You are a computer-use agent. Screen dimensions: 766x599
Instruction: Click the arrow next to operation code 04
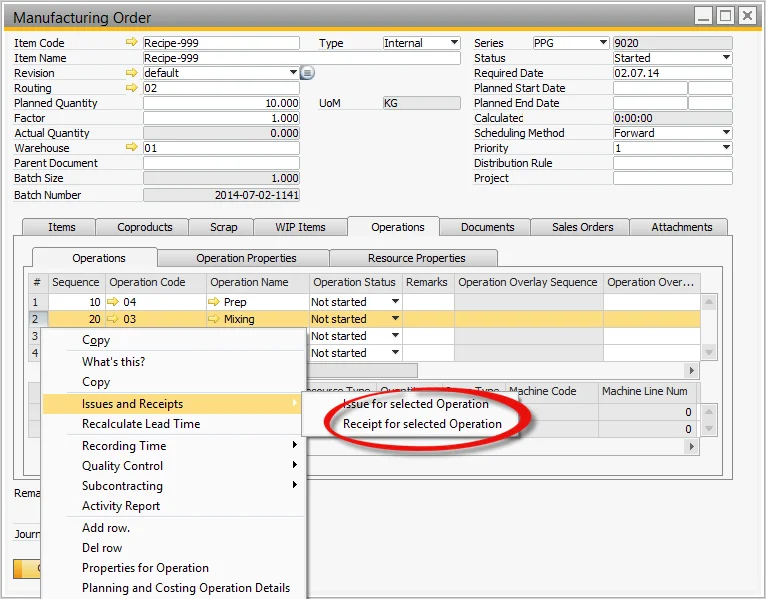114,302
